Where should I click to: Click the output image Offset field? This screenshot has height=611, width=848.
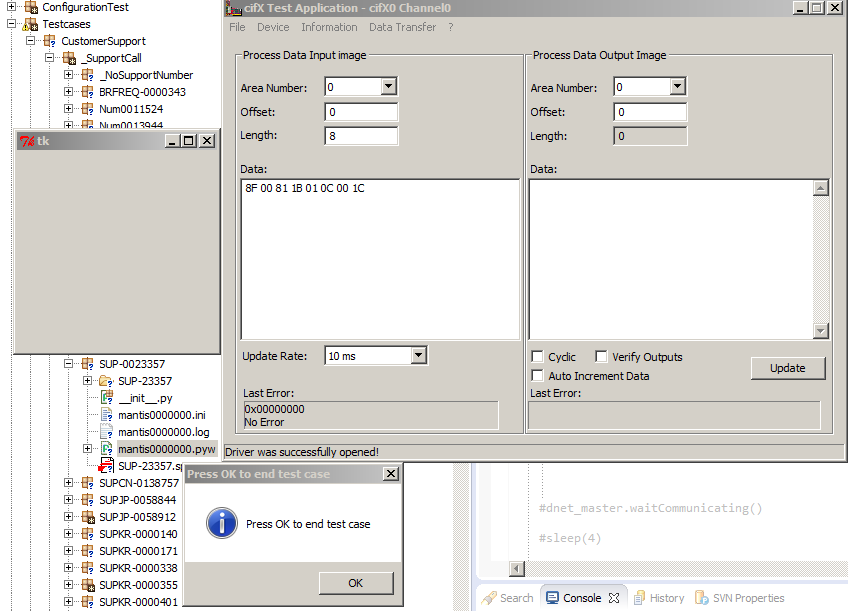coord(650,112)
